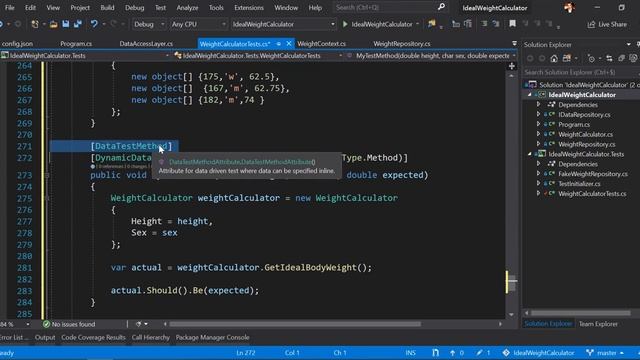The height and width of the screenshot is (360, 640).
Task: Click the user account avatar
Action: (569, 7)
